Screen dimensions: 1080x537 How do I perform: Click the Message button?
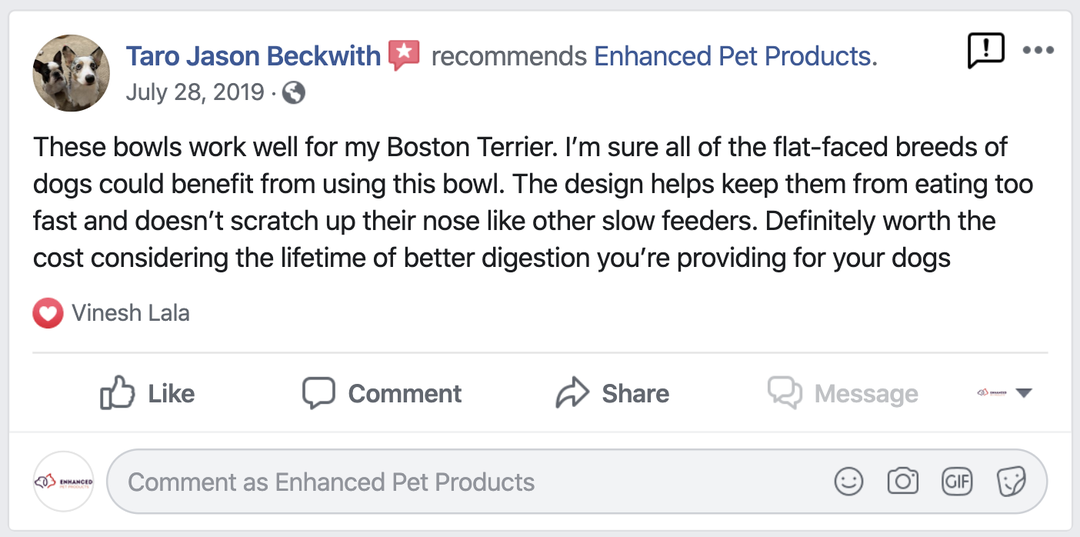[x=843, y=394]
